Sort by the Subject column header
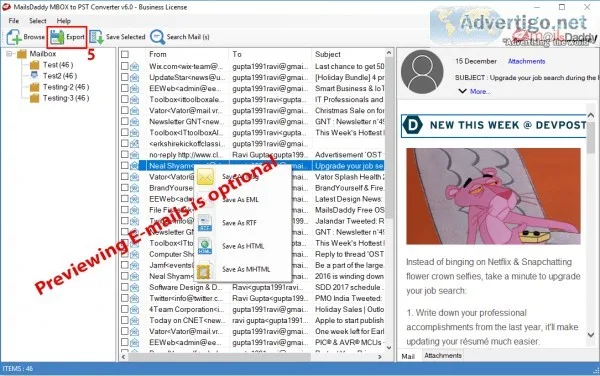 328,54
